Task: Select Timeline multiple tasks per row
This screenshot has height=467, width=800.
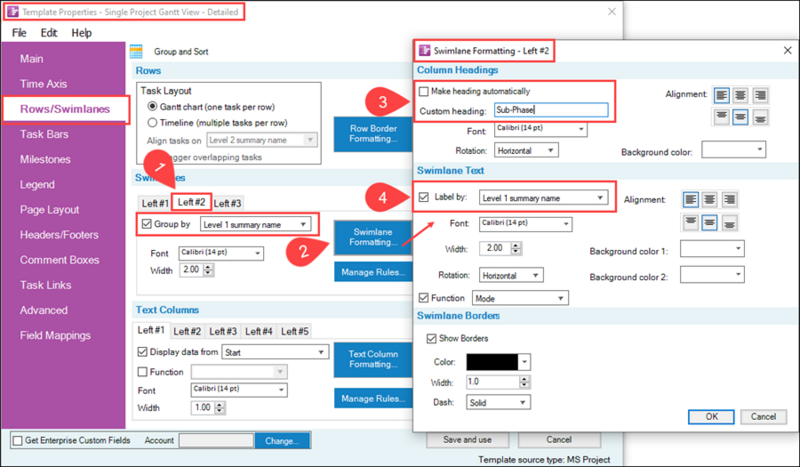Action: (152, 122)
